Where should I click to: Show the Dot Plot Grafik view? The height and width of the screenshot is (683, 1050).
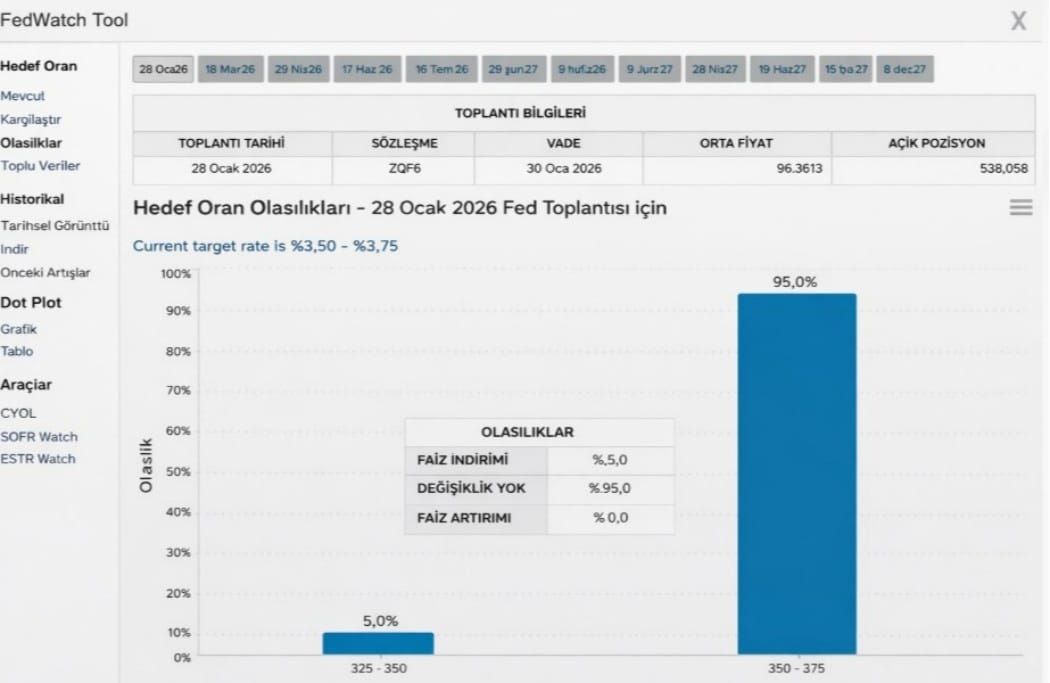click(x=18, y=329)
